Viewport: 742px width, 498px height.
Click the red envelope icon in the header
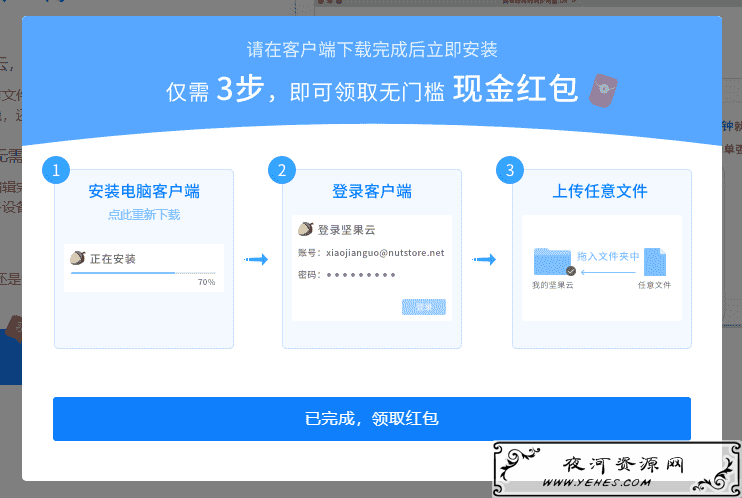603,90
